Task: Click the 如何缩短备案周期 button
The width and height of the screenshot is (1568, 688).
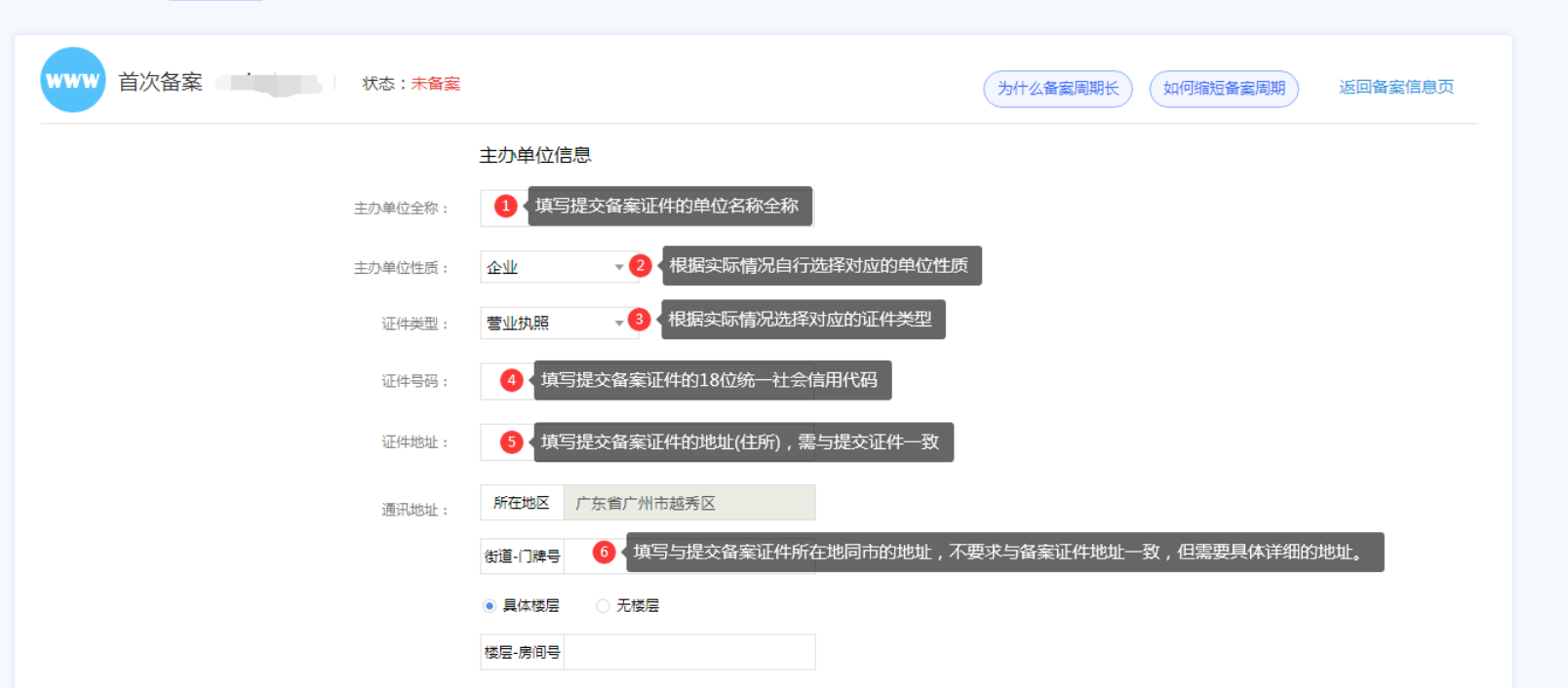Action: tap(1223, 89)
